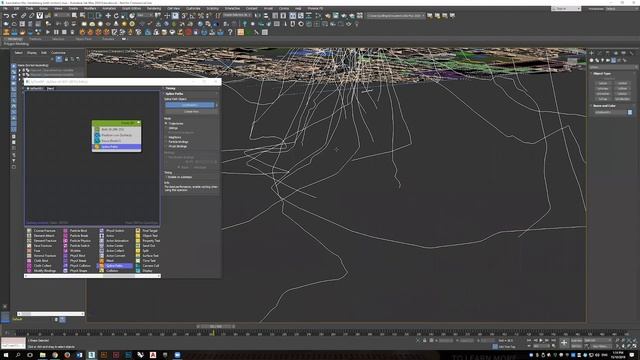This screenshot has width=640, height=360.
Task: Select Shapes category in Create panel
Action: (597, 60)
